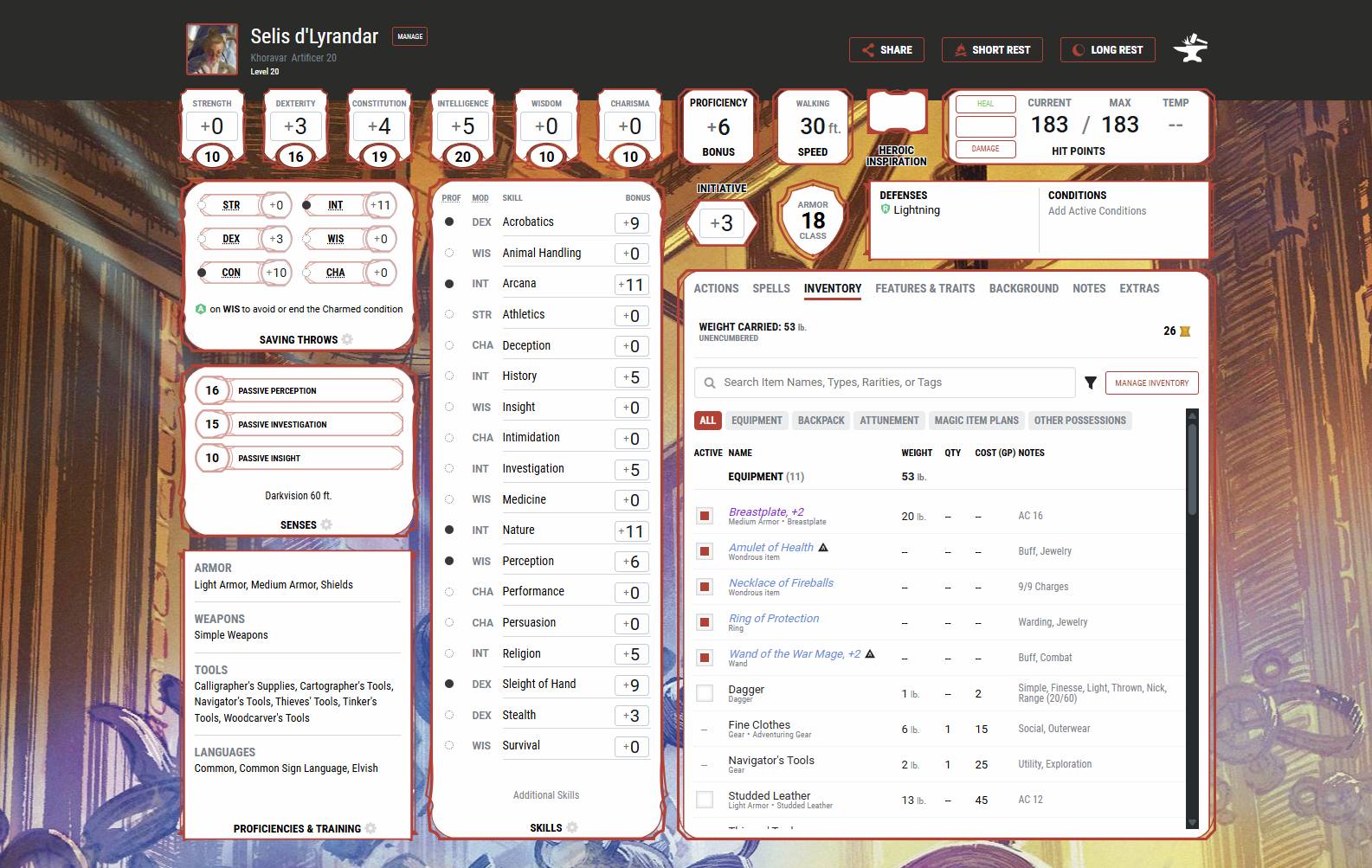Open the anvil character builder icon

pyautogui.click(x=1190, y=48)
